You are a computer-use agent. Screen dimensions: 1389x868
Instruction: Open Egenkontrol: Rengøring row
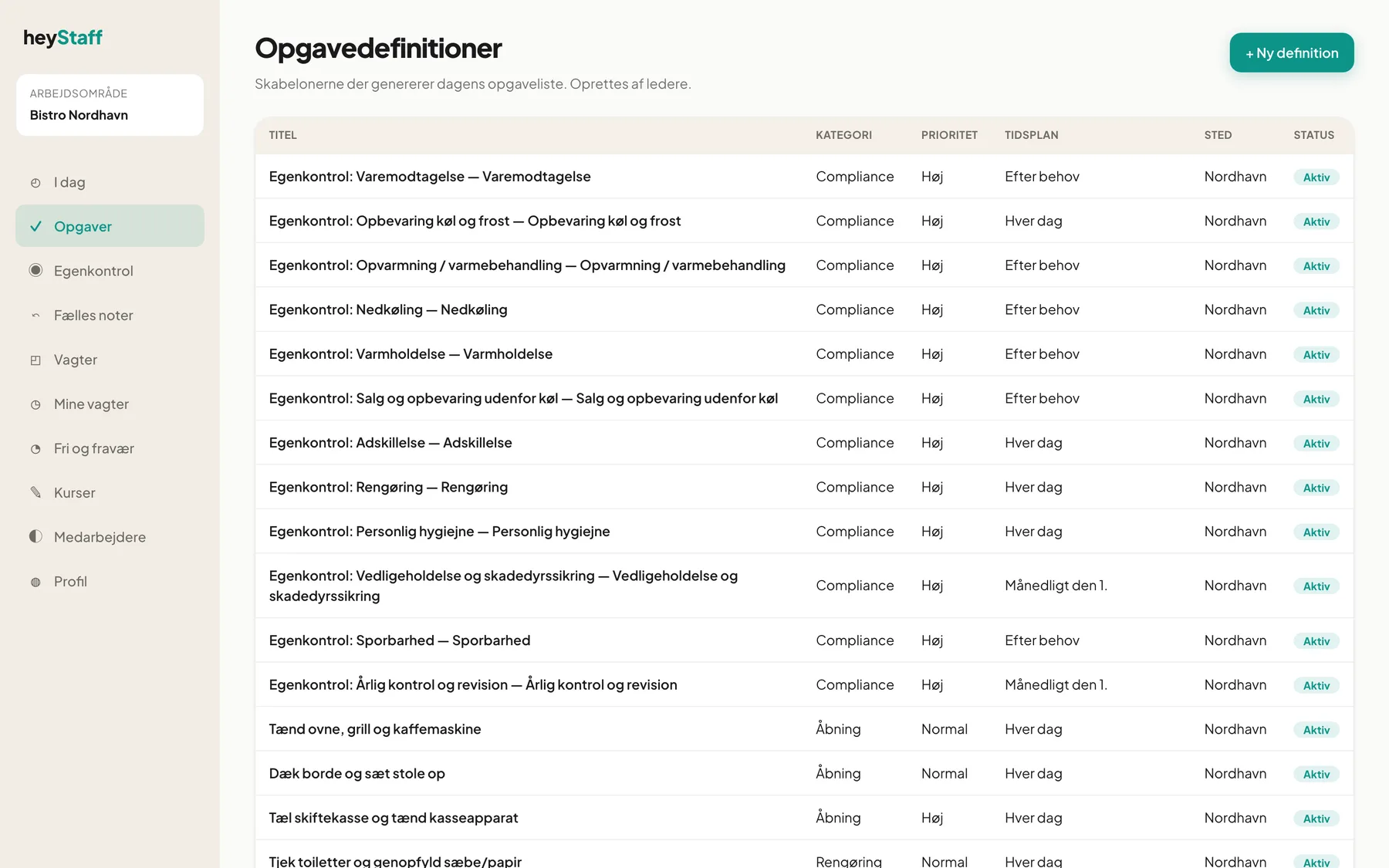pos(804,487)
